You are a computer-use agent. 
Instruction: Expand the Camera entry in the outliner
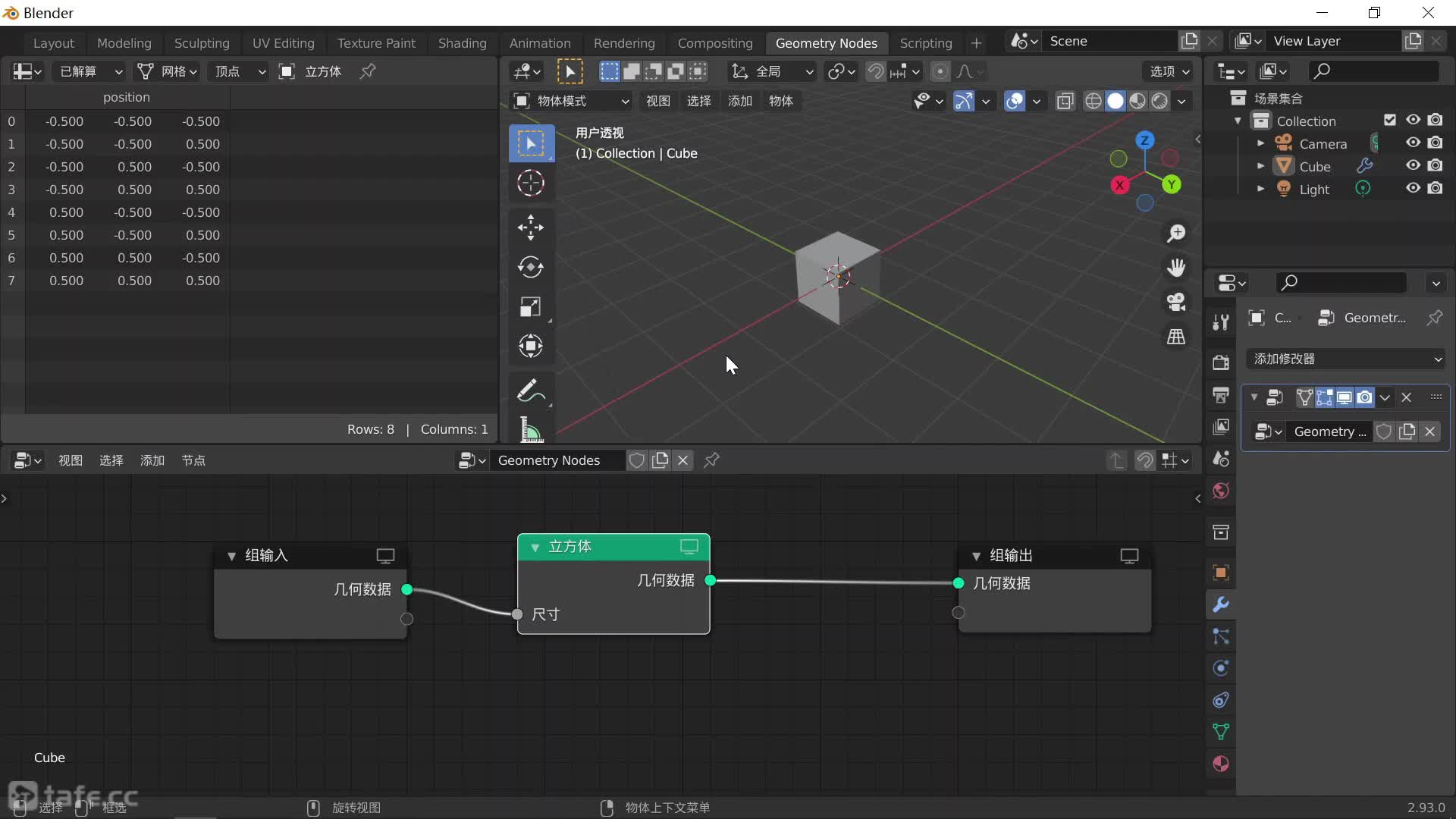pos(1261,143)
